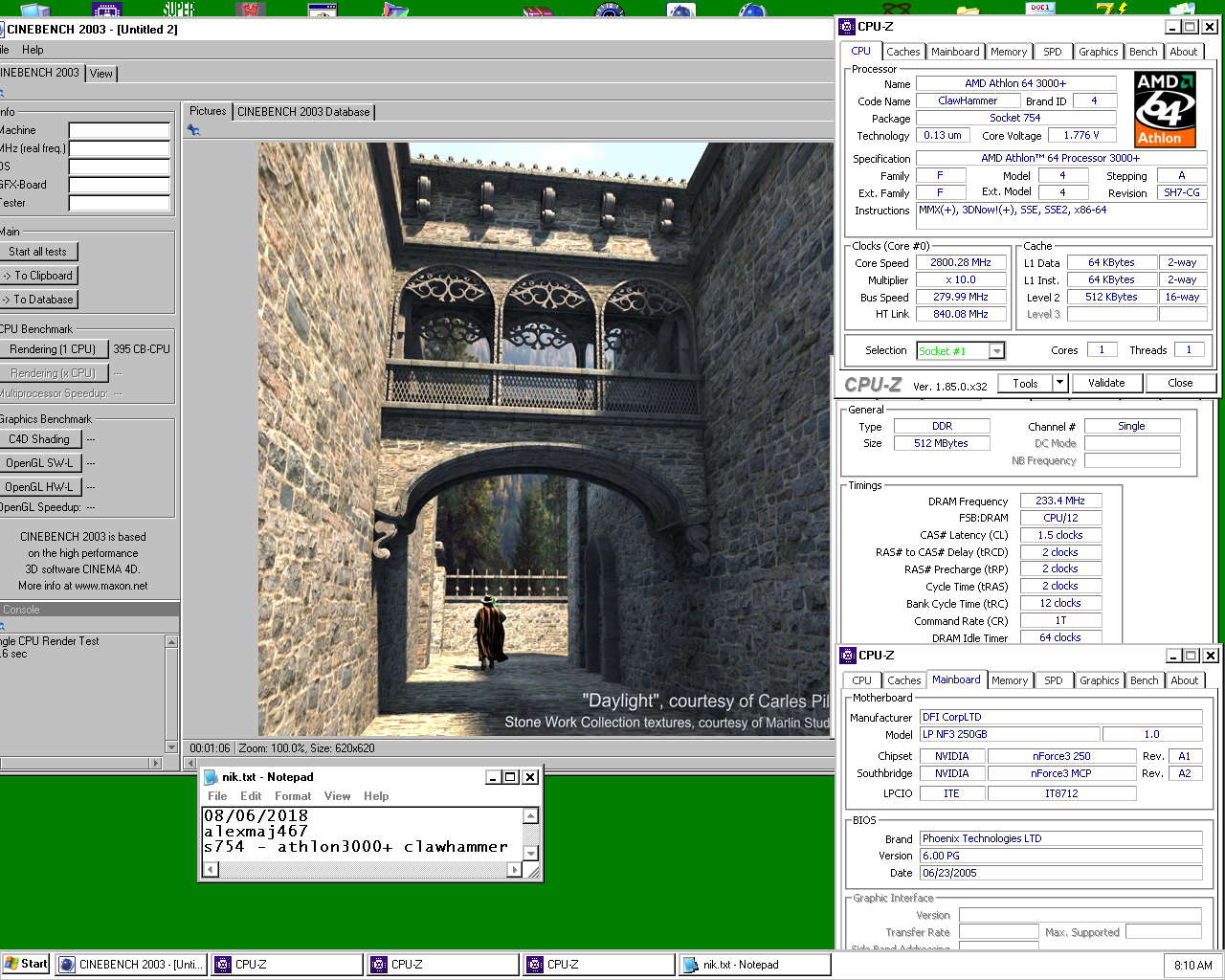Click the AMD Athlon 64 logo in CPU-Z

coord(1165,109)
